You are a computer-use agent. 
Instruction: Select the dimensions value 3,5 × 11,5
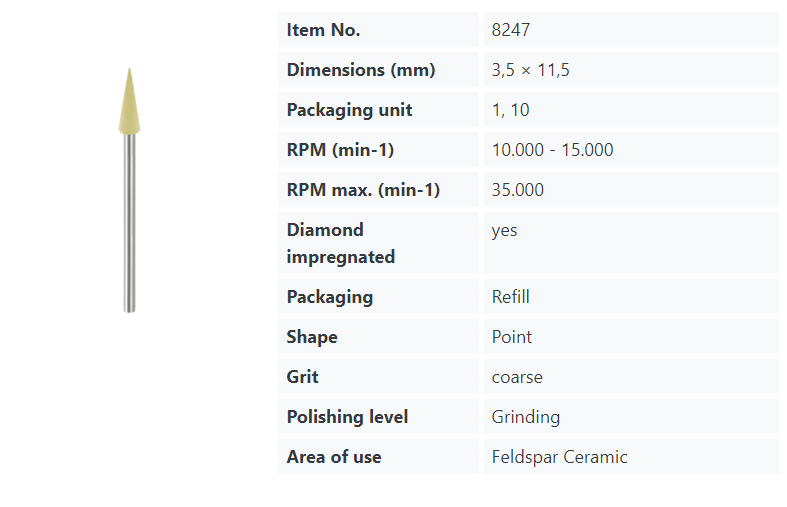click(x=531, y=70)
